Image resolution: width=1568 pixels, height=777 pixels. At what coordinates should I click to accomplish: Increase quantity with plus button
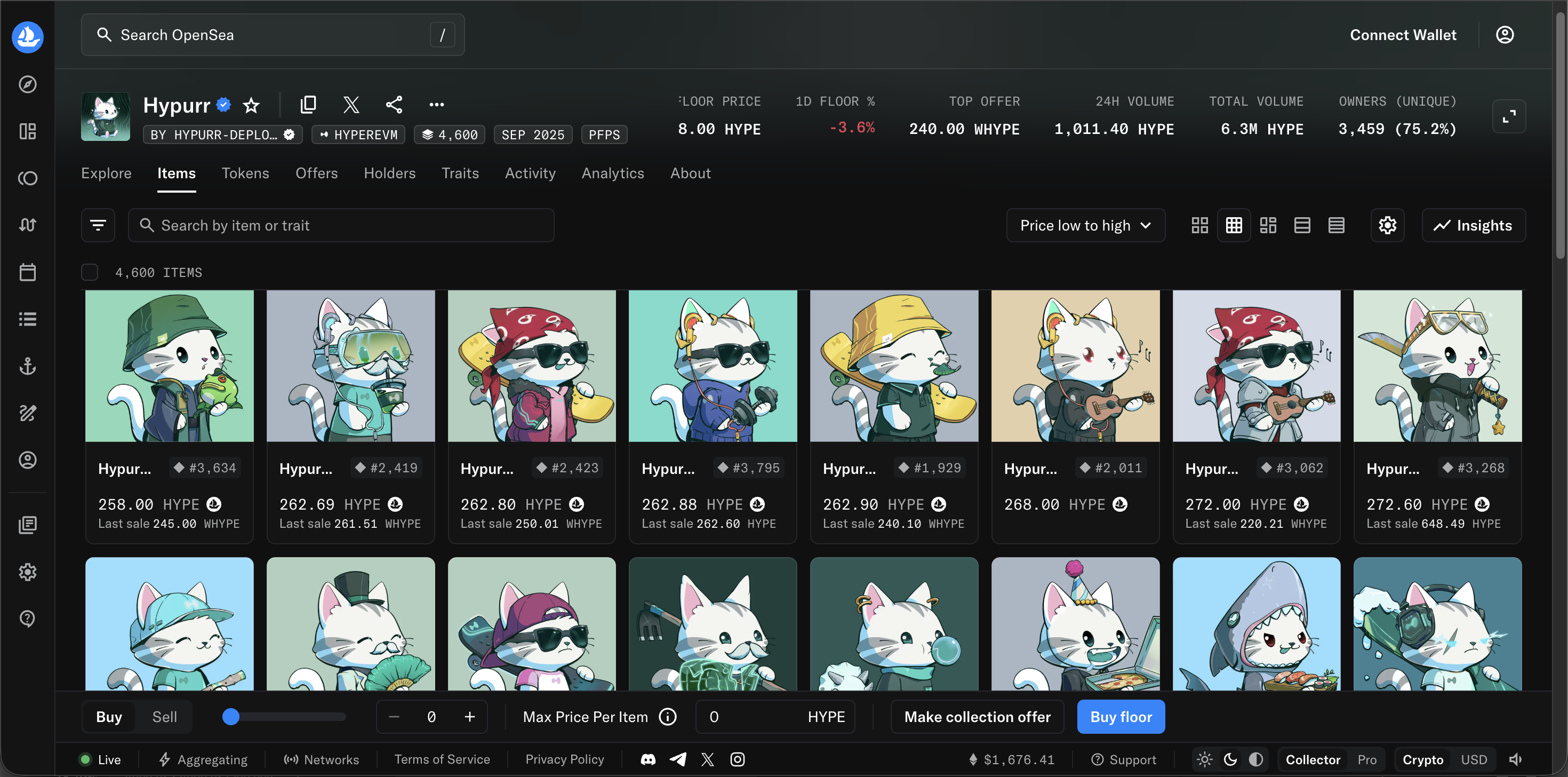click(x=469, y=717)
